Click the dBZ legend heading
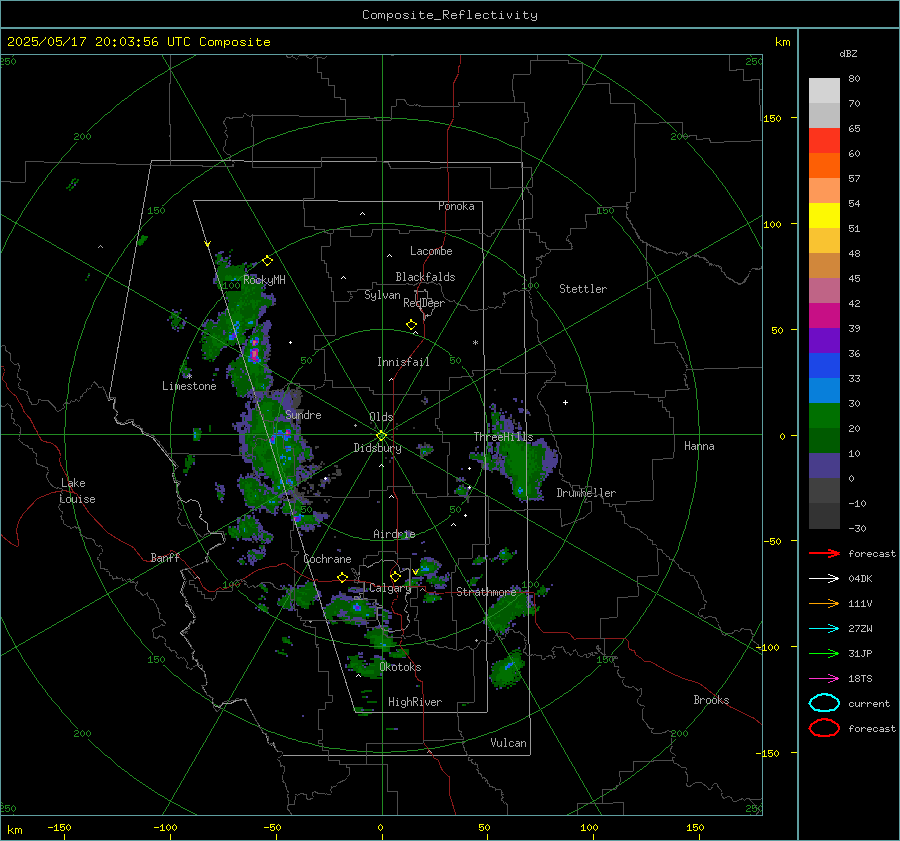900x841 pixels. tap(848, 53)
